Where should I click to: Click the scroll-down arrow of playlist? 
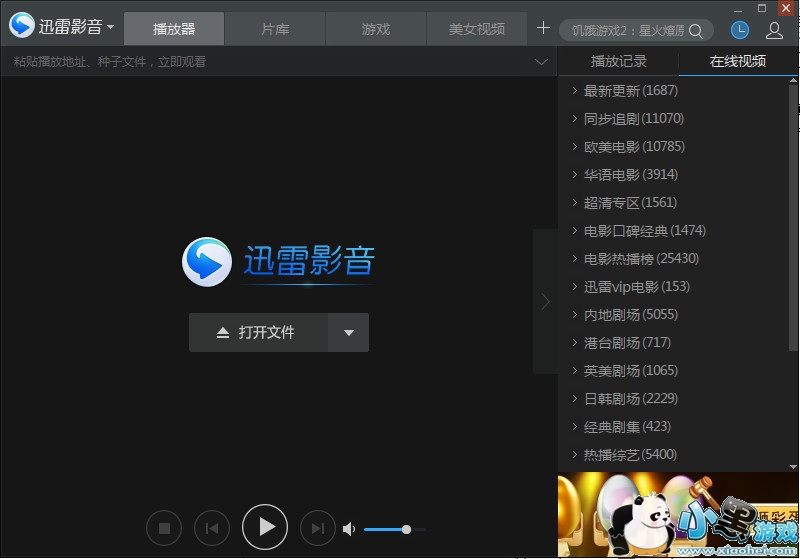point(793,466)
